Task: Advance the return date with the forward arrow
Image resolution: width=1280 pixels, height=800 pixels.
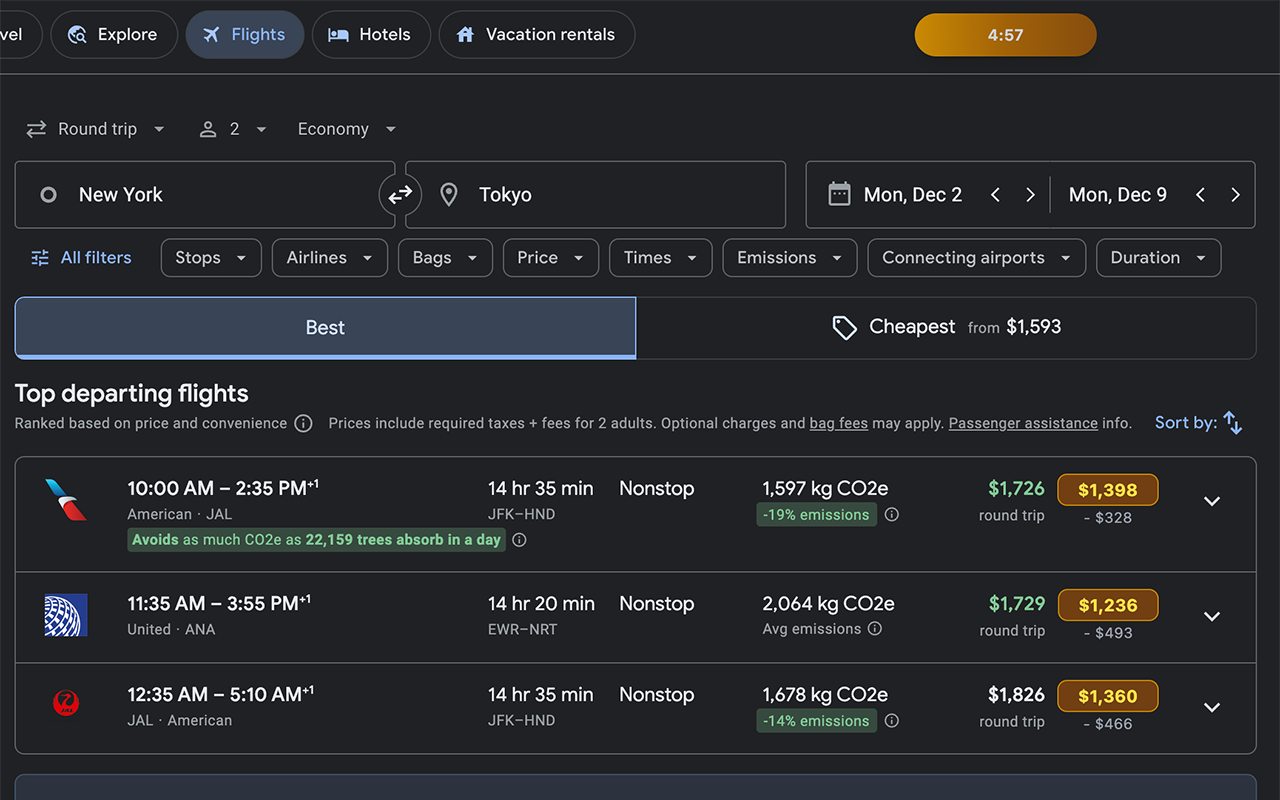Action: coord(1236,194)
